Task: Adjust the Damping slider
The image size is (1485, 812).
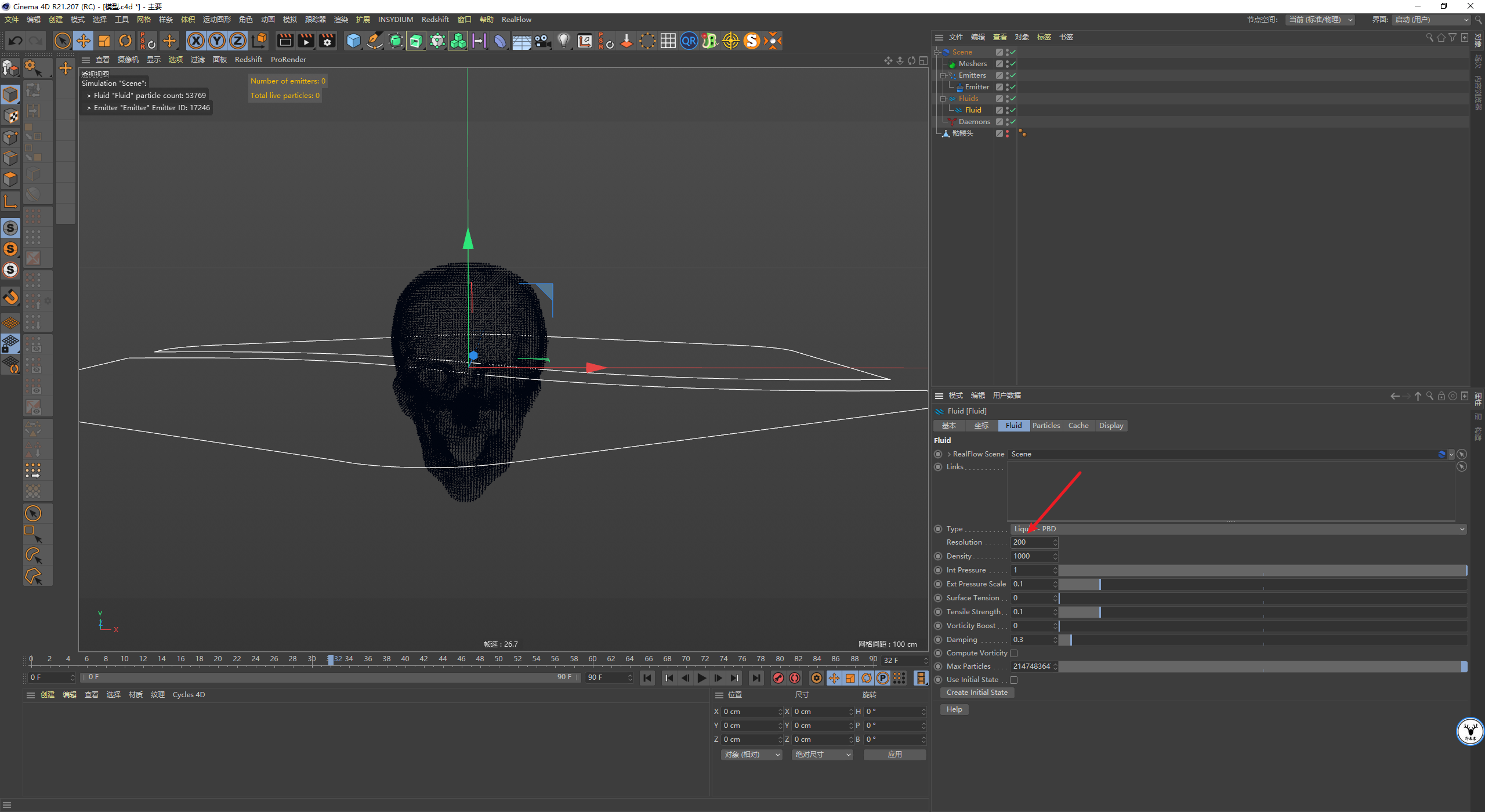Action: pyautogui.click(x=1263, y=640)
